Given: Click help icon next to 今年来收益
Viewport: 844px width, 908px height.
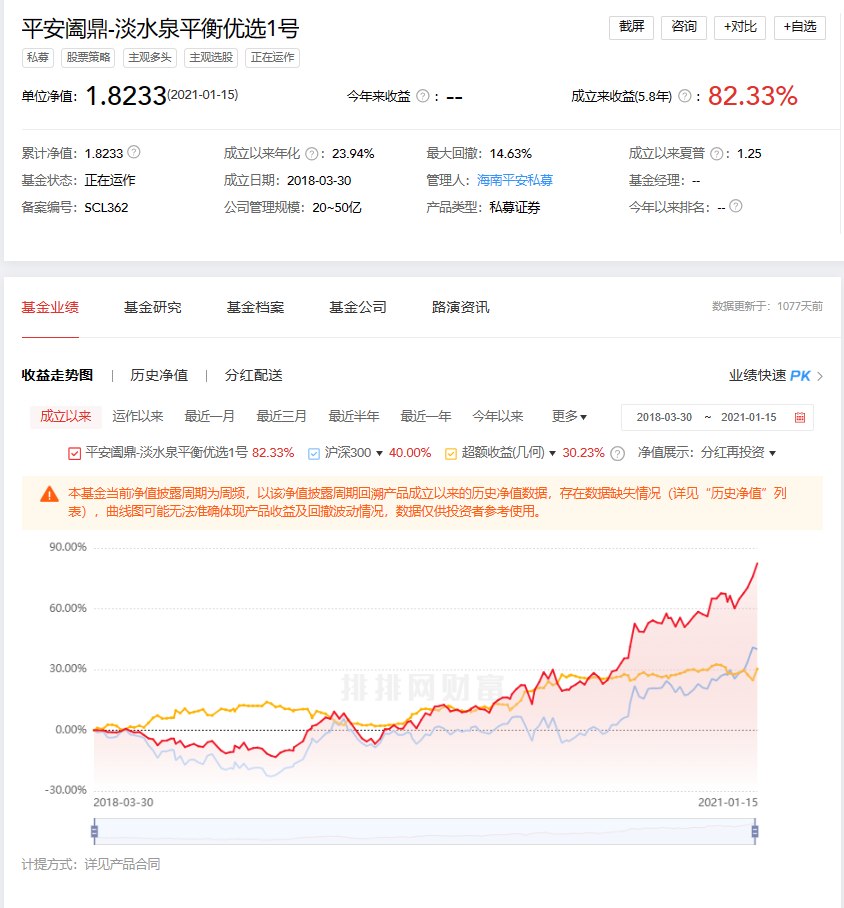Looking at the screenshot, I should tap(423, 96).
